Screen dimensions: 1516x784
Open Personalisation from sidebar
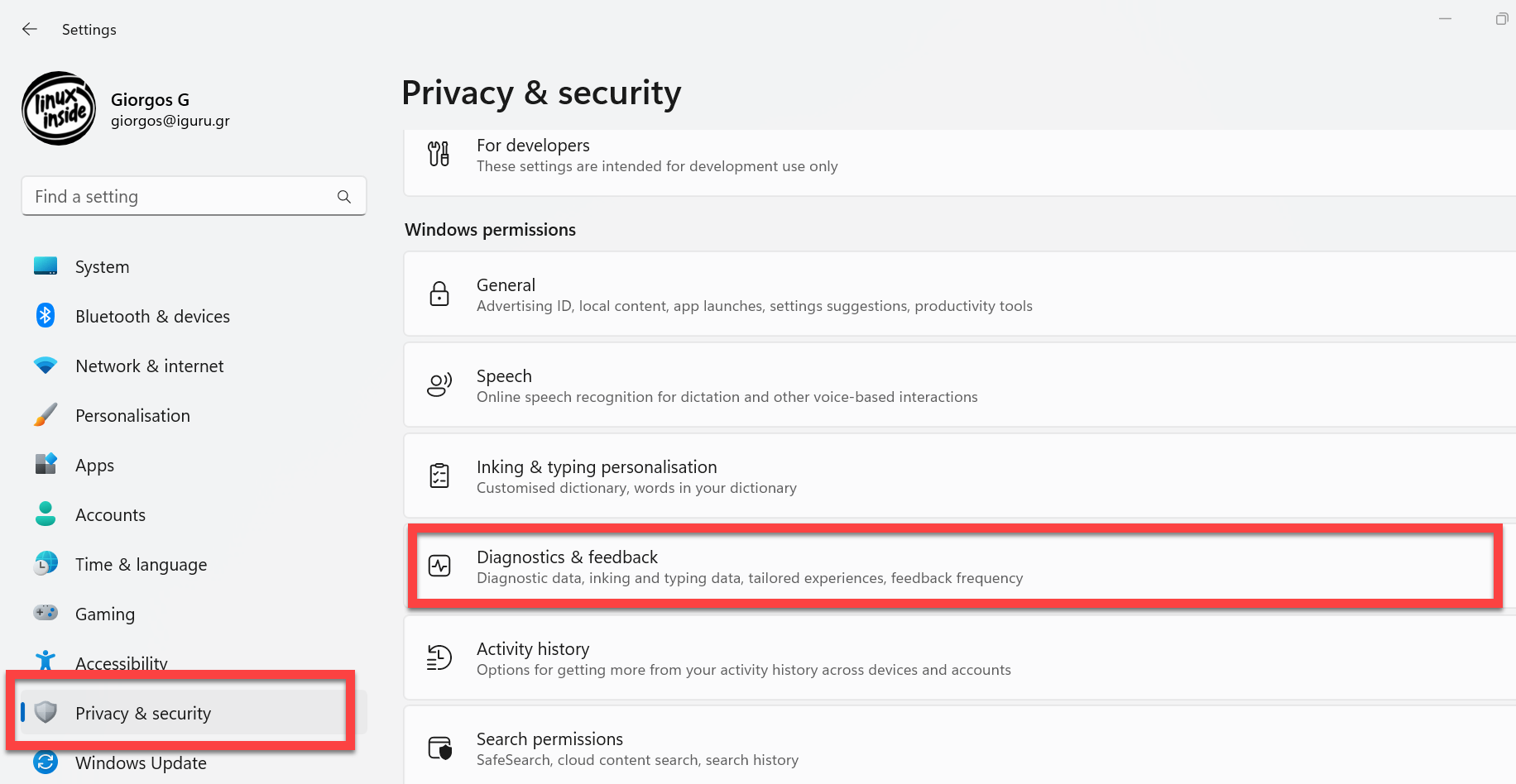(x=132, y=416)
